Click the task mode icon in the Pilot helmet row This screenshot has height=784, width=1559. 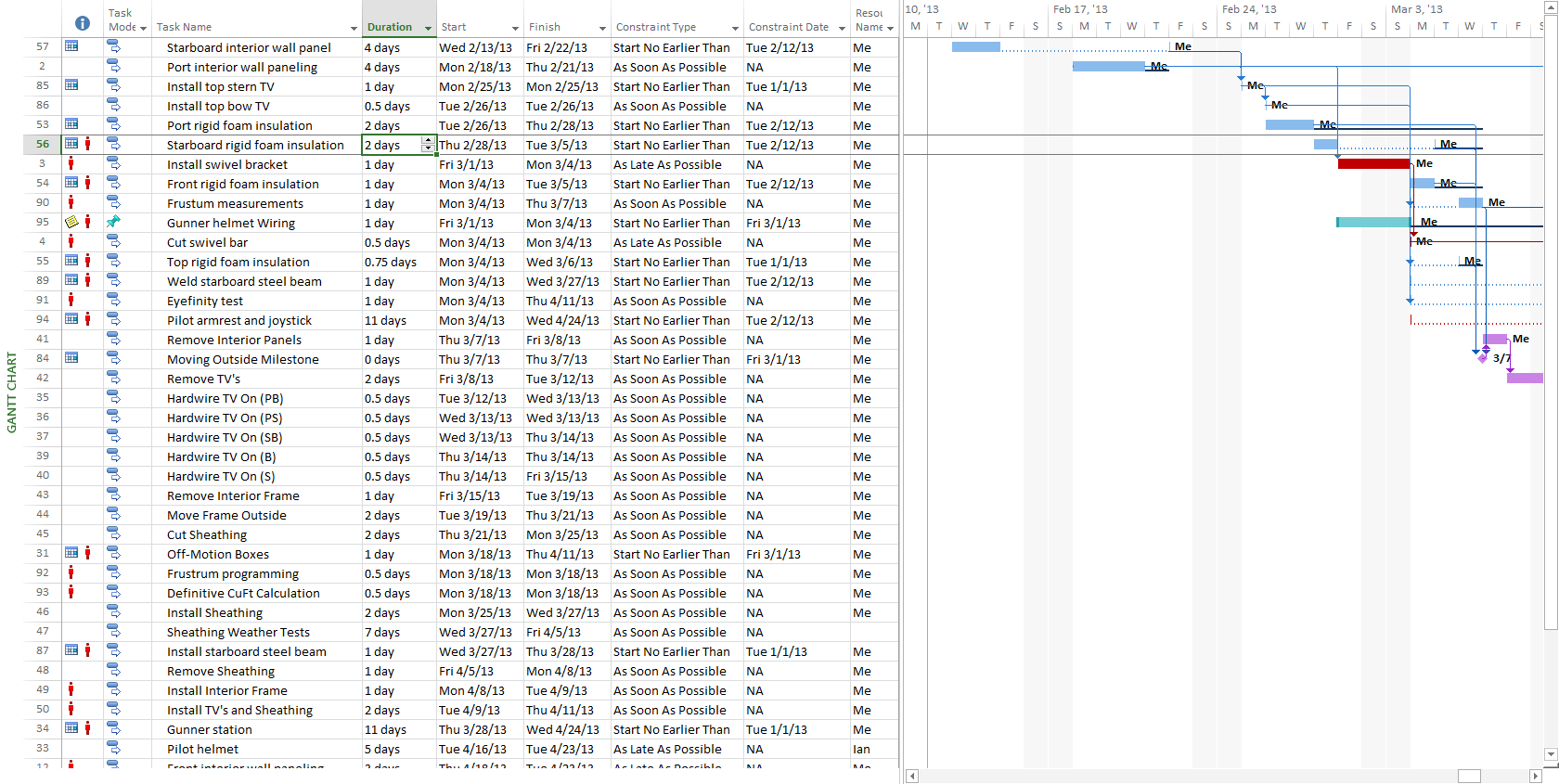pyautogui.click(x=113, y=748)
